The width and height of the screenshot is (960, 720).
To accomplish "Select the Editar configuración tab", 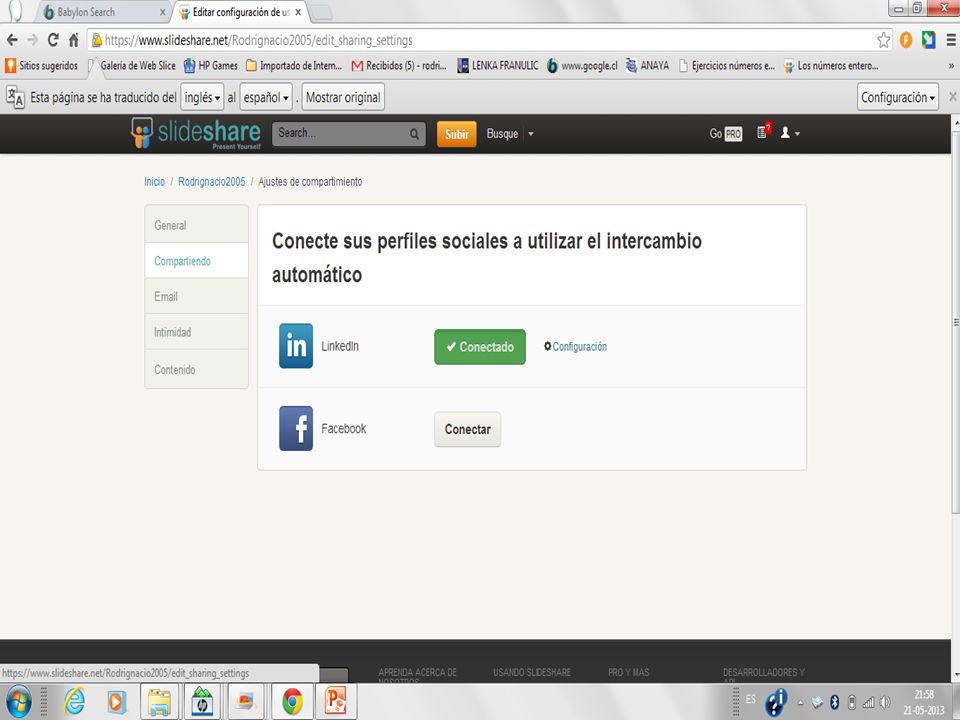I will [x=241, y=12].
